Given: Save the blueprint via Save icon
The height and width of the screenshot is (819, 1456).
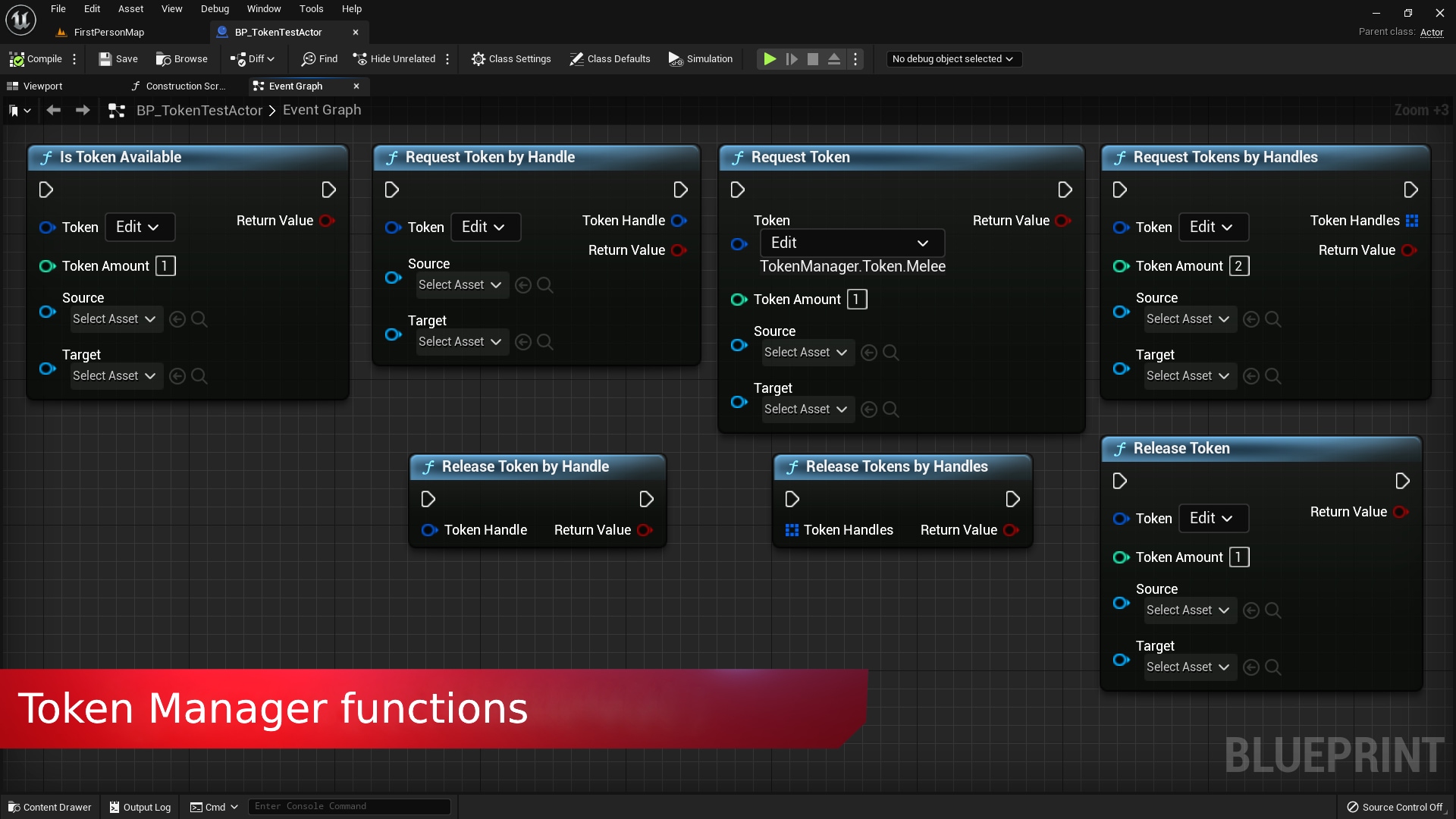Looking at the screenshot, I should pos(105,59).
